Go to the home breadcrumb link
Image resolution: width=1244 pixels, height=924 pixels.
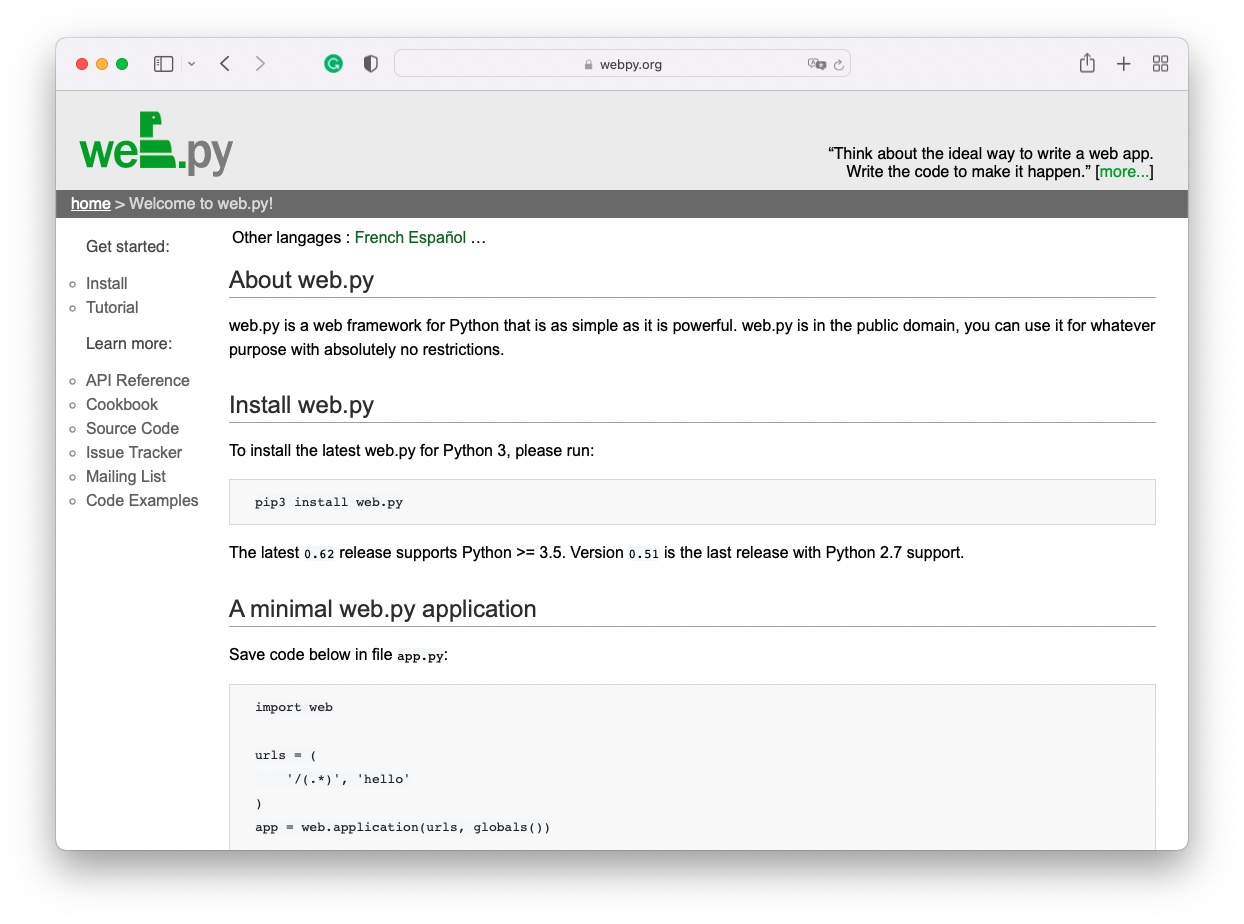coord(90,203)
